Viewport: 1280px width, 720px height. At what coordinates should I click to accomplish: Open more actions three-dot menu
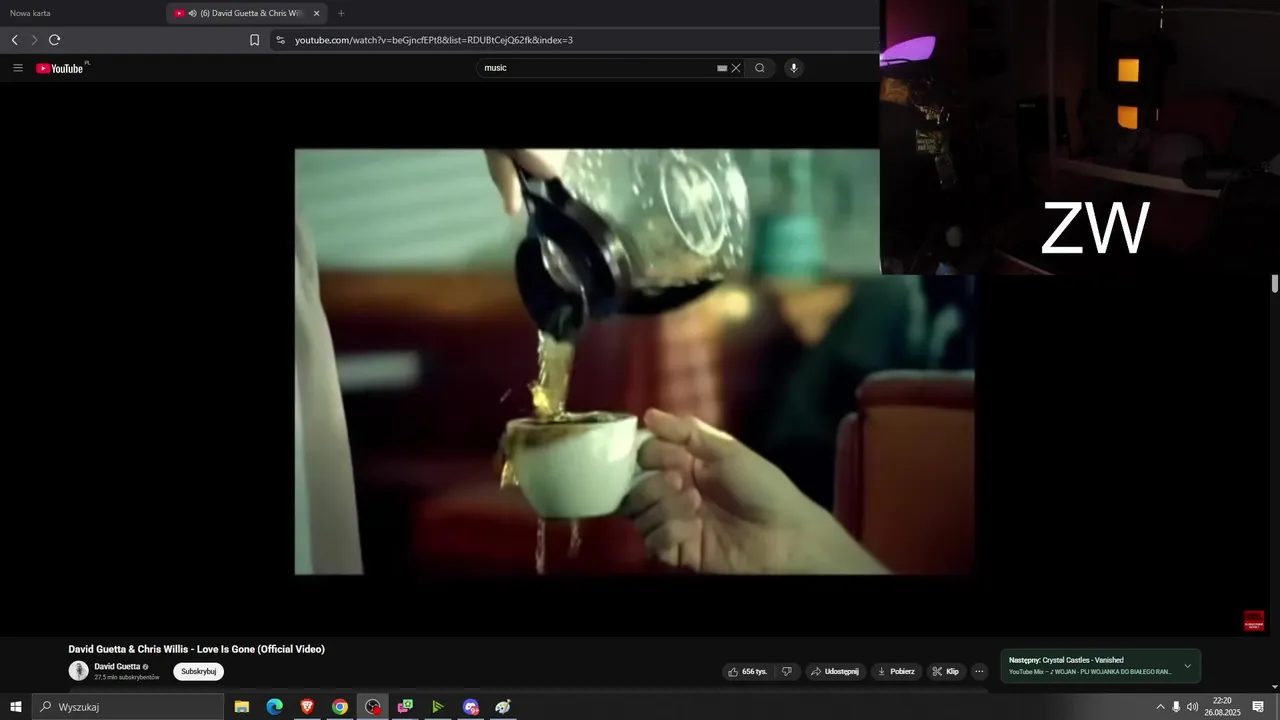pos(980,671)
